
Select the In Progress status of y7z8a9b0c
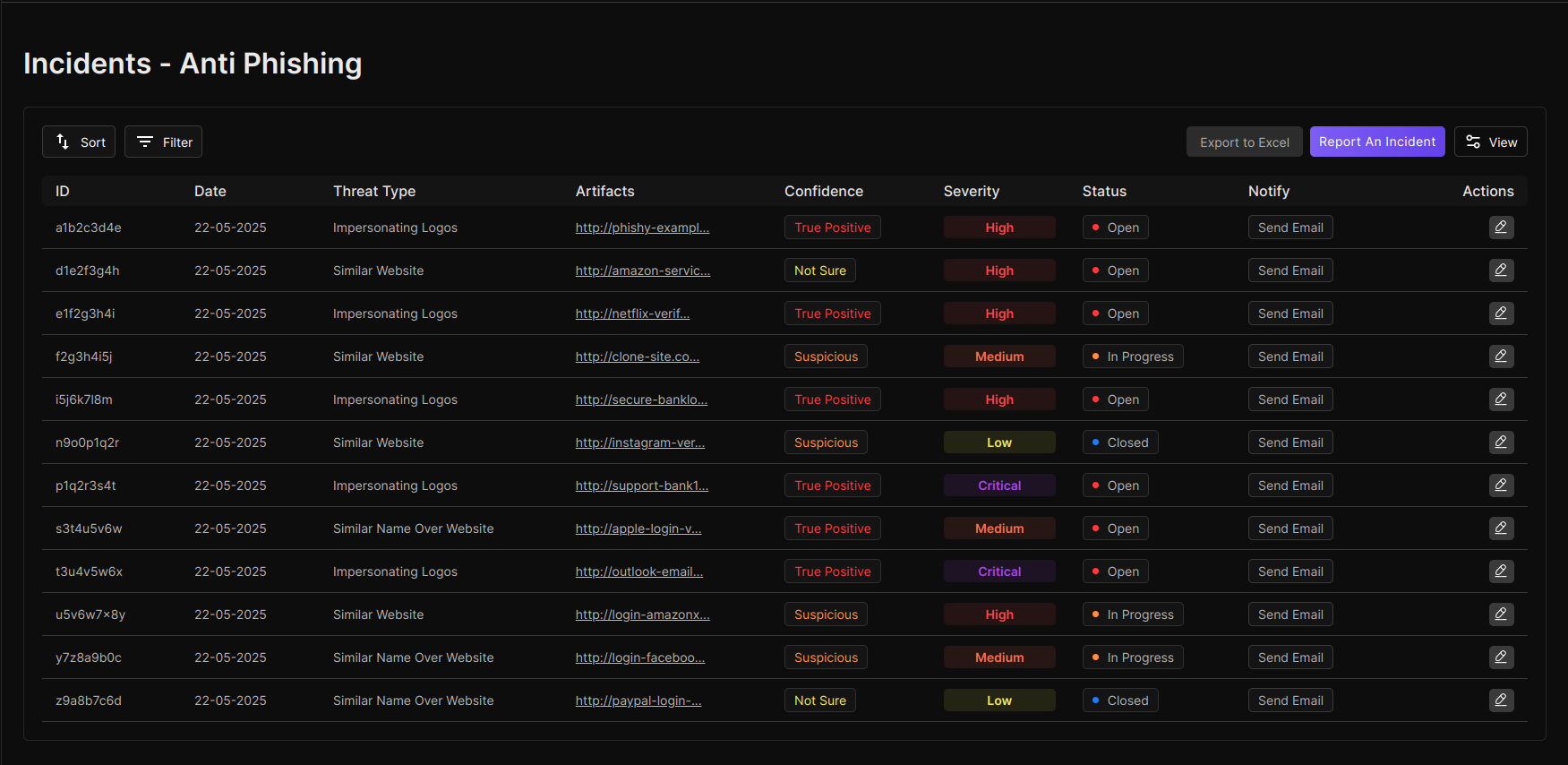click(1133, 658)
